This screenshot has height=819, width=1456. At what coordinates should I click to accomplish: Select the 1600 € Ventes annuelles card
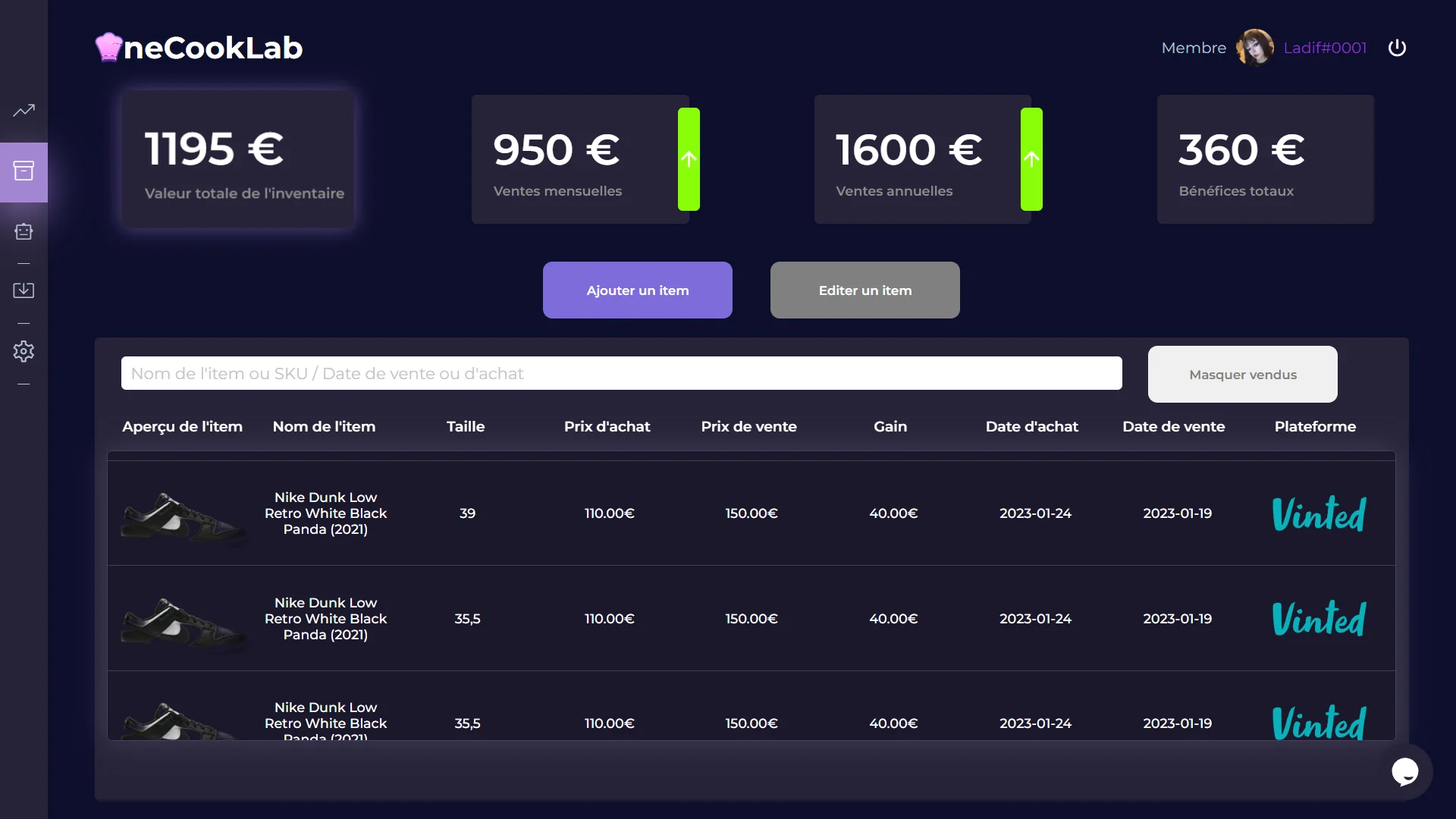923,159
